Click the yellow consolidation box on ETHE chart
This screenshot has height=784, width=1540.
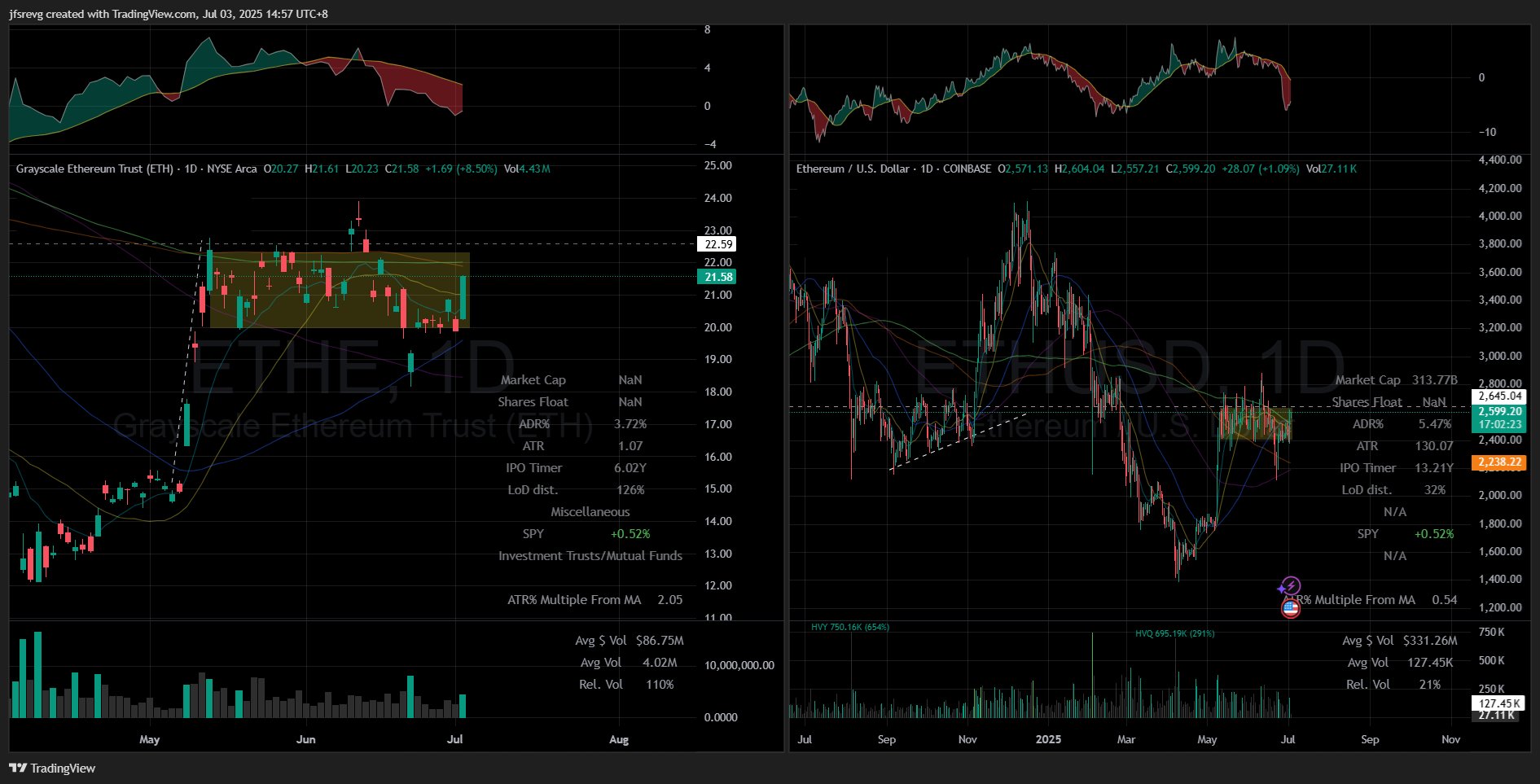340,291
